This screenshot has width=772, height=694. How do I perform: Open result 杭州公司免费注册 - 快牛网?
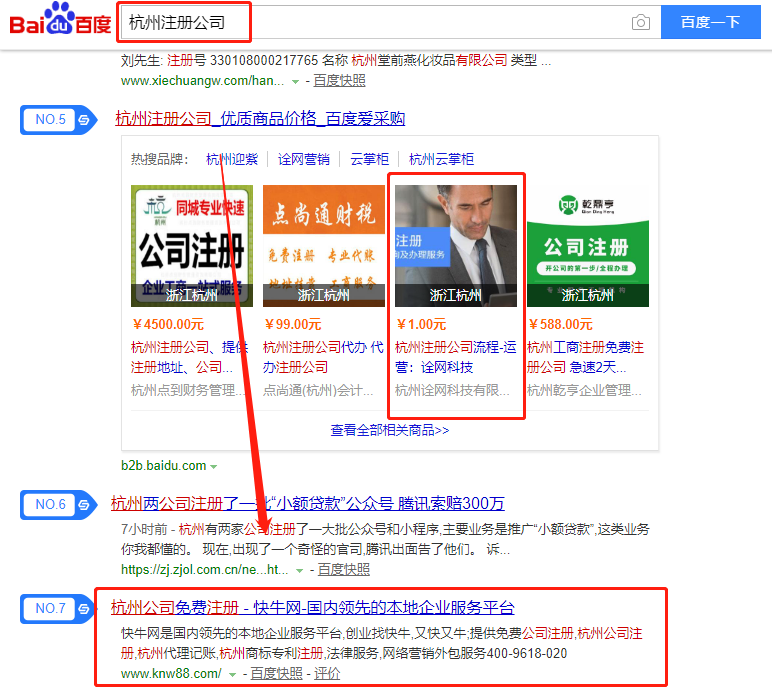pyautogui.click(x=313, y=607)
